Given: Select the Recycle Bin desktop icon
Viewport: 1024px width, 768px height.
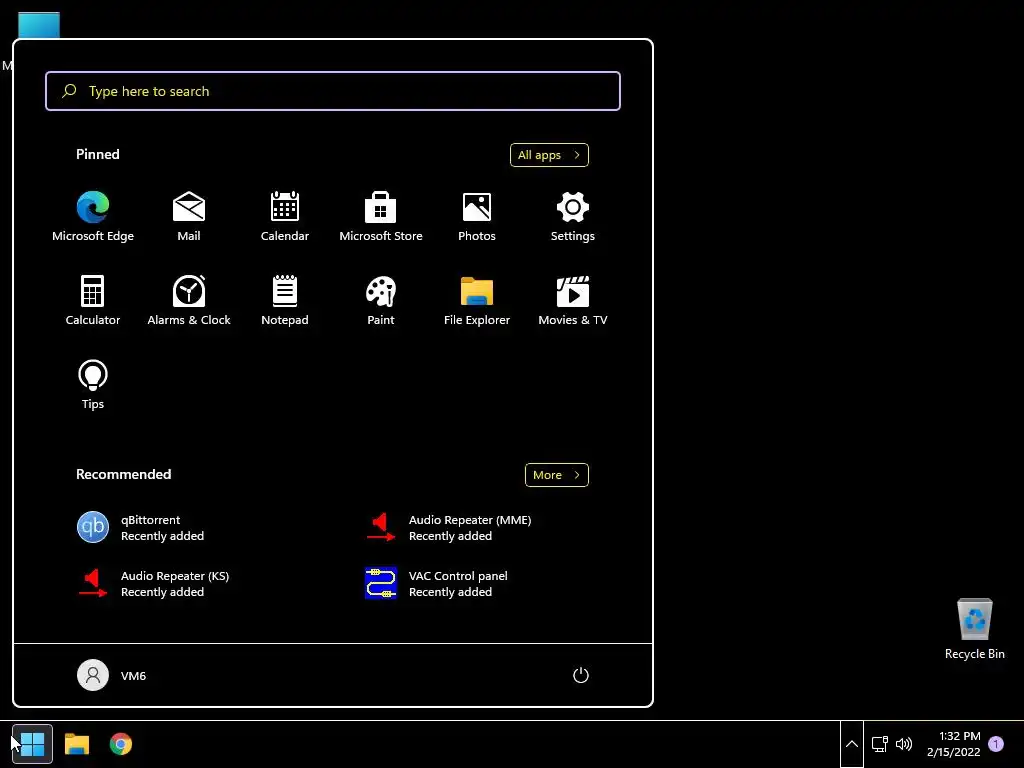Looking at the screenshot, I should click(974, 629).
